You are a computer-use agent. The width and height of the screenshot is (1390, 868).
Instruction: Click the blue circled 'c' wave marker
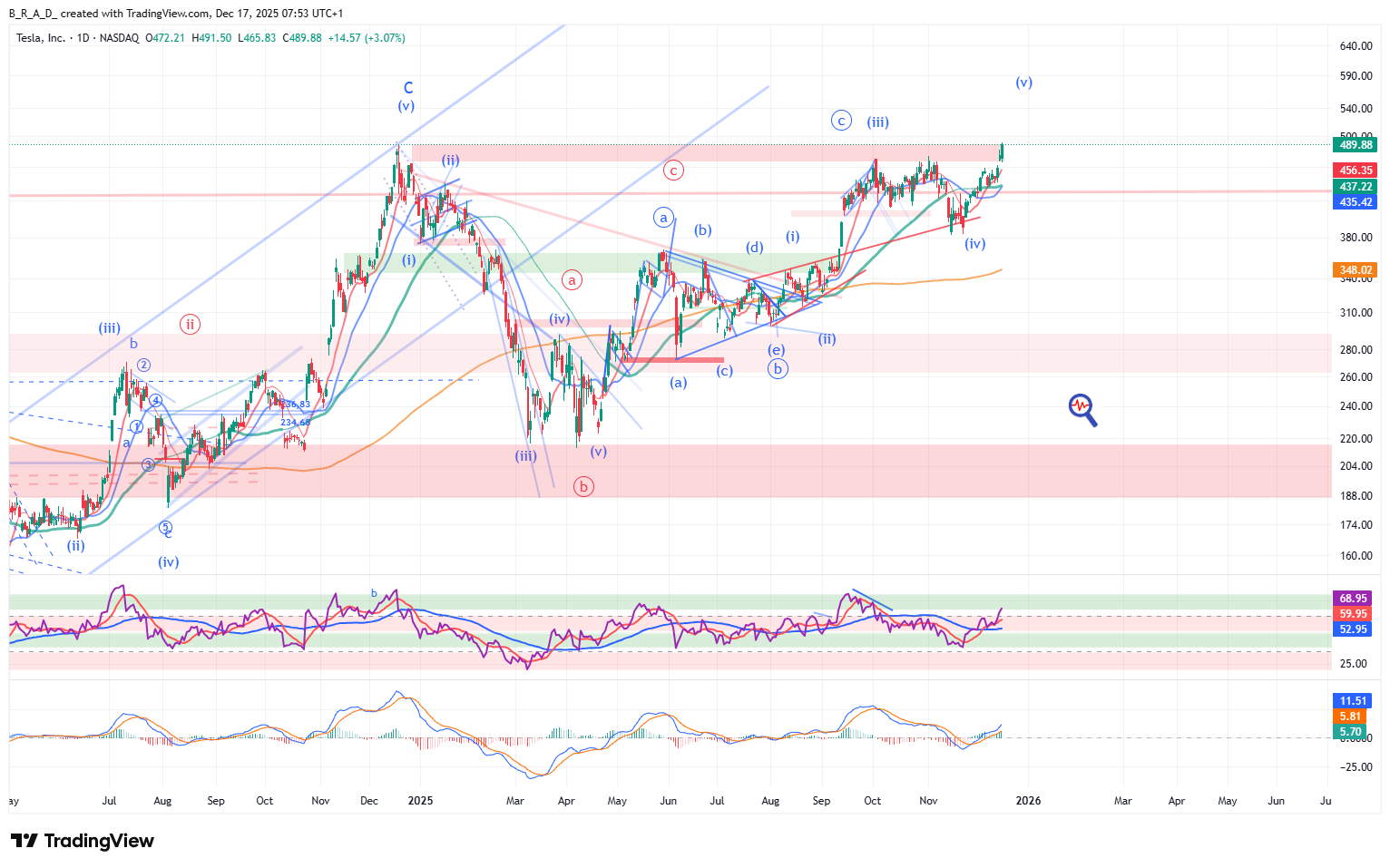click(841, 121)
